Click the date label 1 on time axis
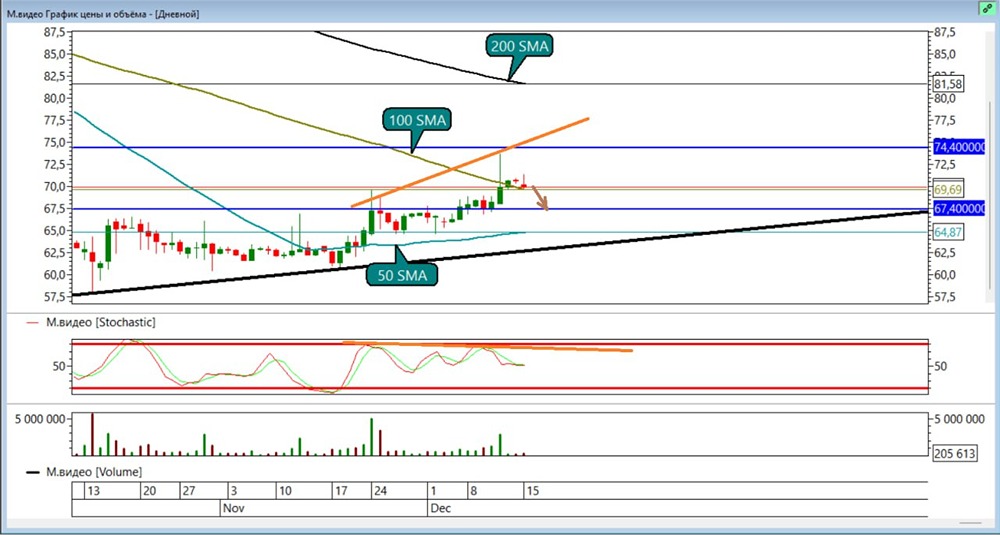1000x535 pixels. [433, 492]
